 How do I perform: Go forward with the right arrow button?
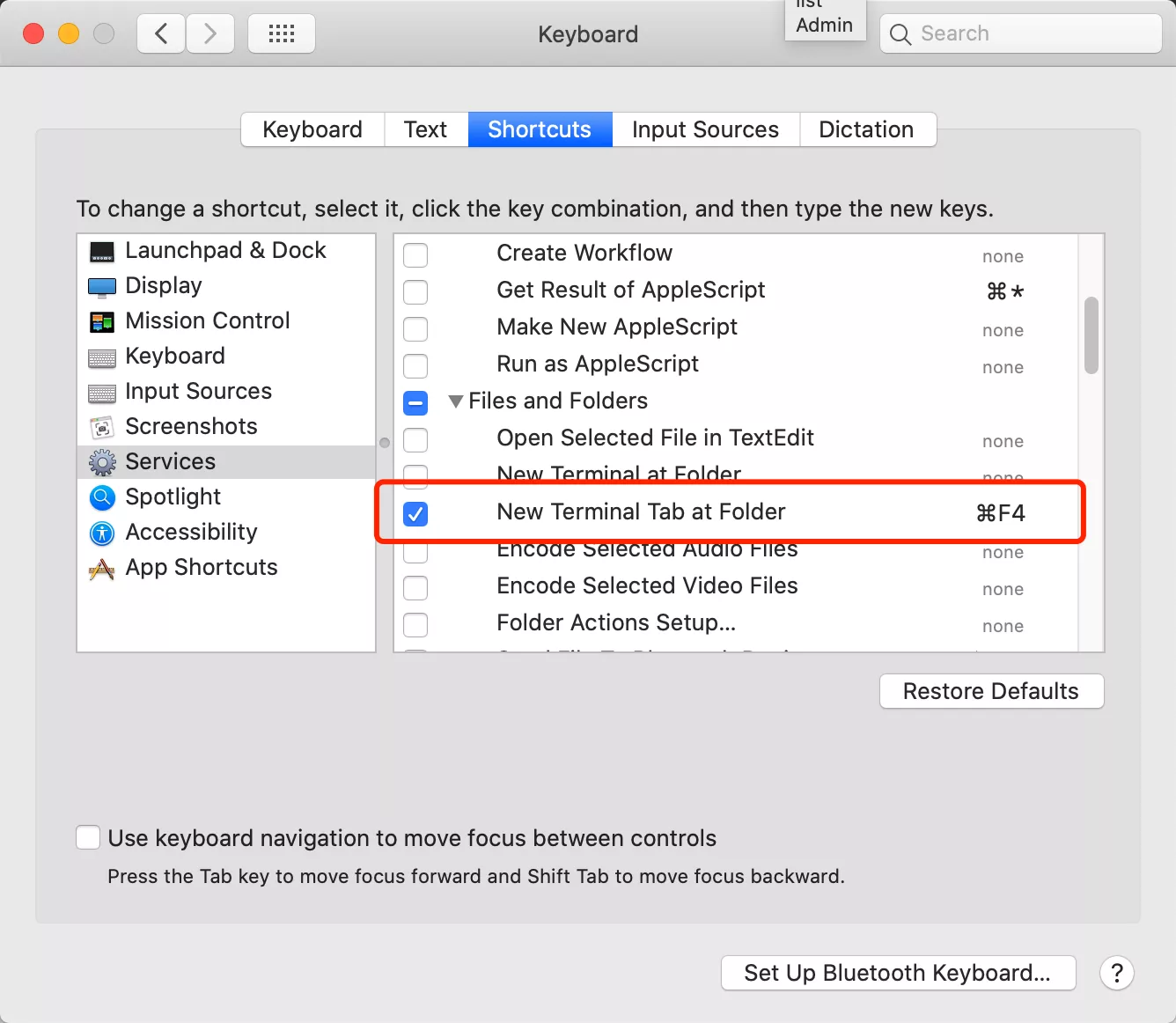pyautogui.click(x=209, y=34)
